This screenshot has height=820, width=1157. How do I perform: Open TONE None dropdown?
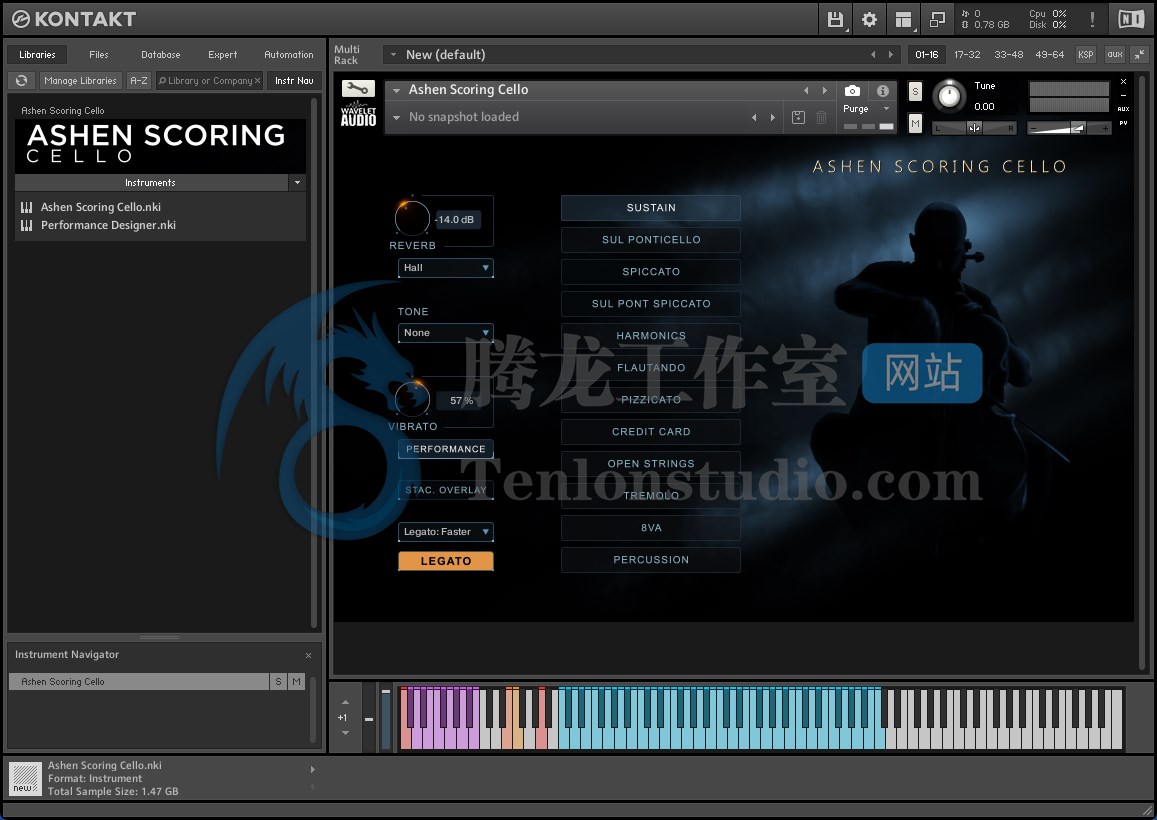point(446,333)
